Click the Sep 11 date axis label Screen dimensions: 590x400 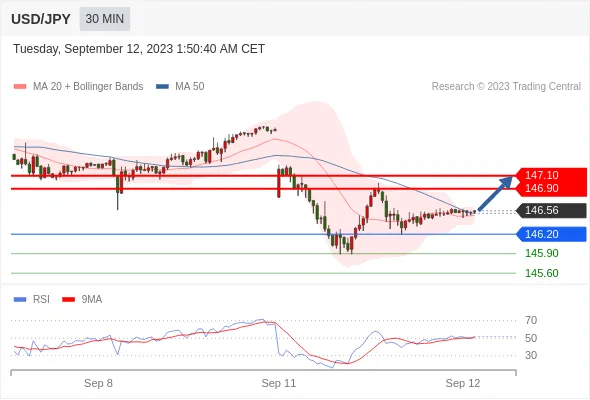click(279, 383)
